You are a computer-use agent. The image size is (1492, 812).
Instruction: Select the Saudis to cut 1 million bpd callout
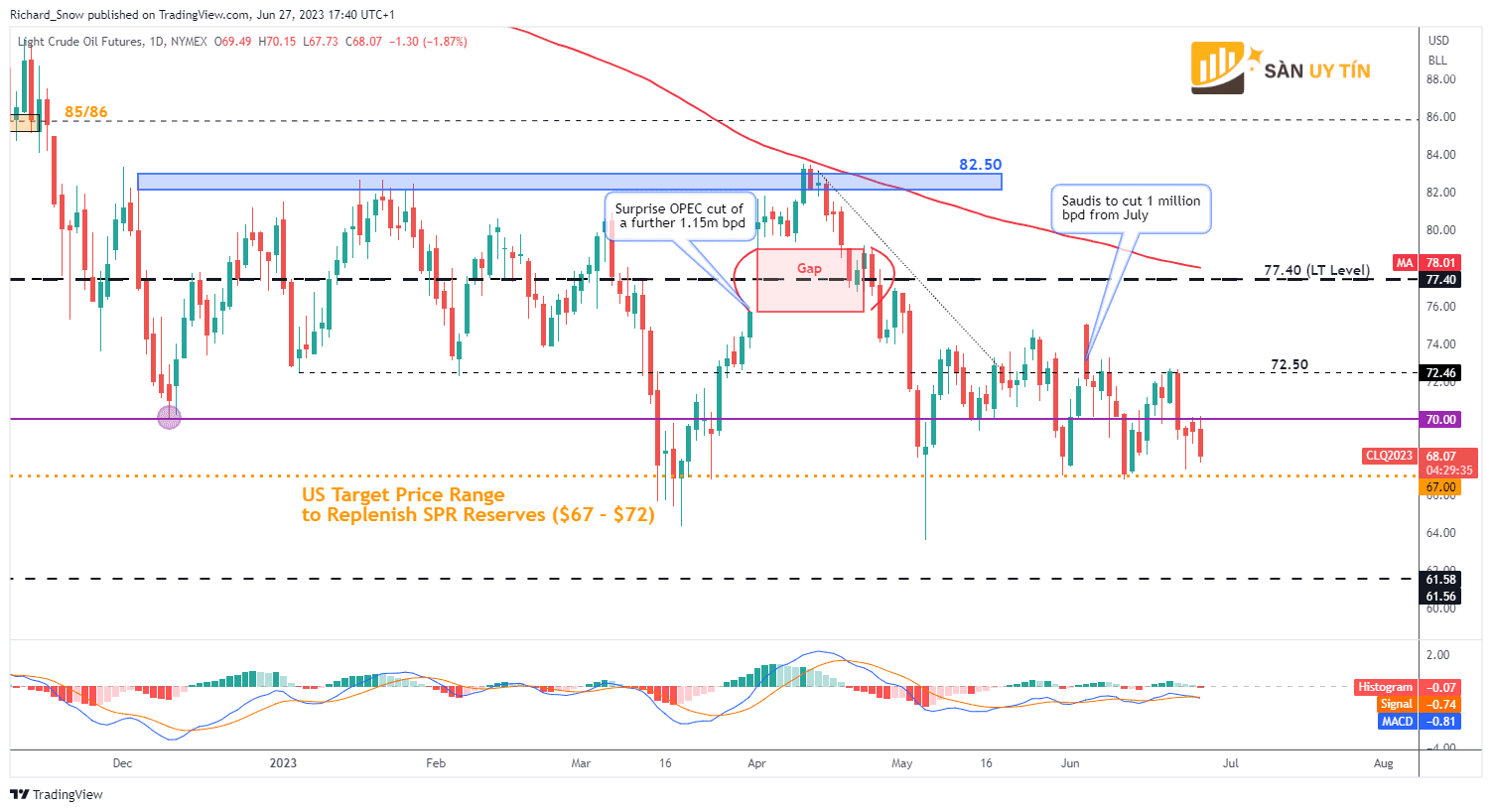1131,208
